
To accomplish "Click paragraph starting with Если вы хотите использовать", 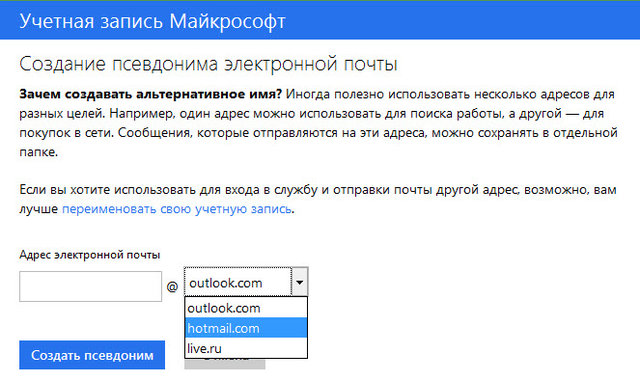I will 318,199.
